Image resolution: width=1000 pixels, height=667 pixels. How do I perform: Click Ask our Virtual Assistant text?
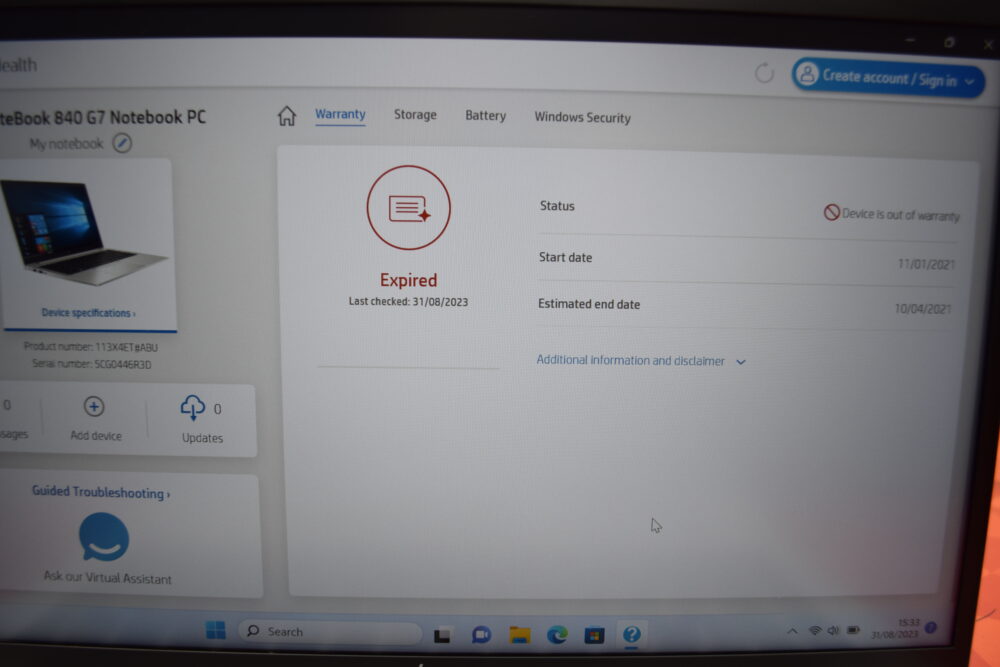coord(108,578)
